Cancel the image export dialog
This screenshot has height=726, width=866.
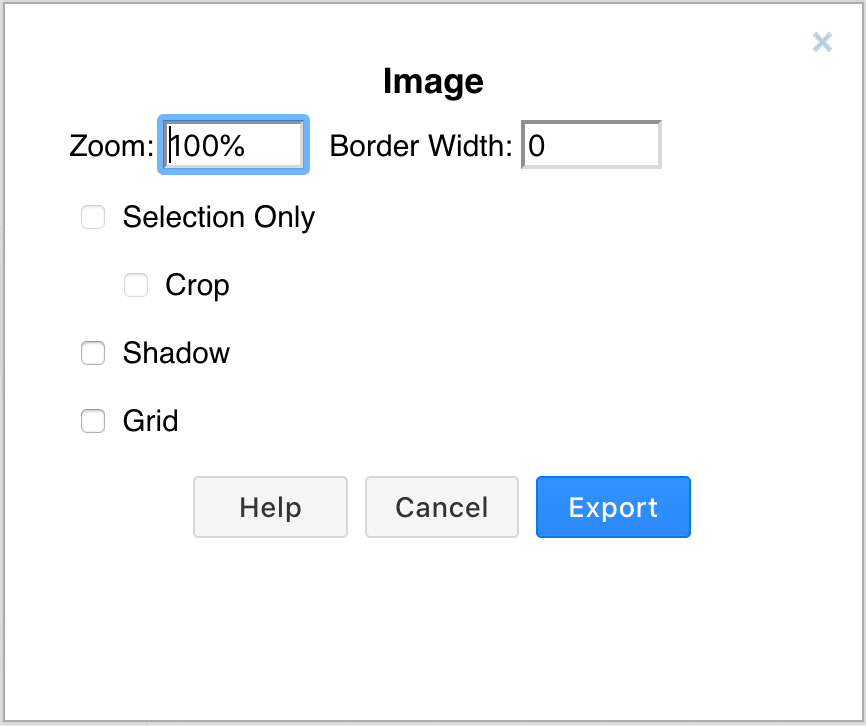pos(441,507)
